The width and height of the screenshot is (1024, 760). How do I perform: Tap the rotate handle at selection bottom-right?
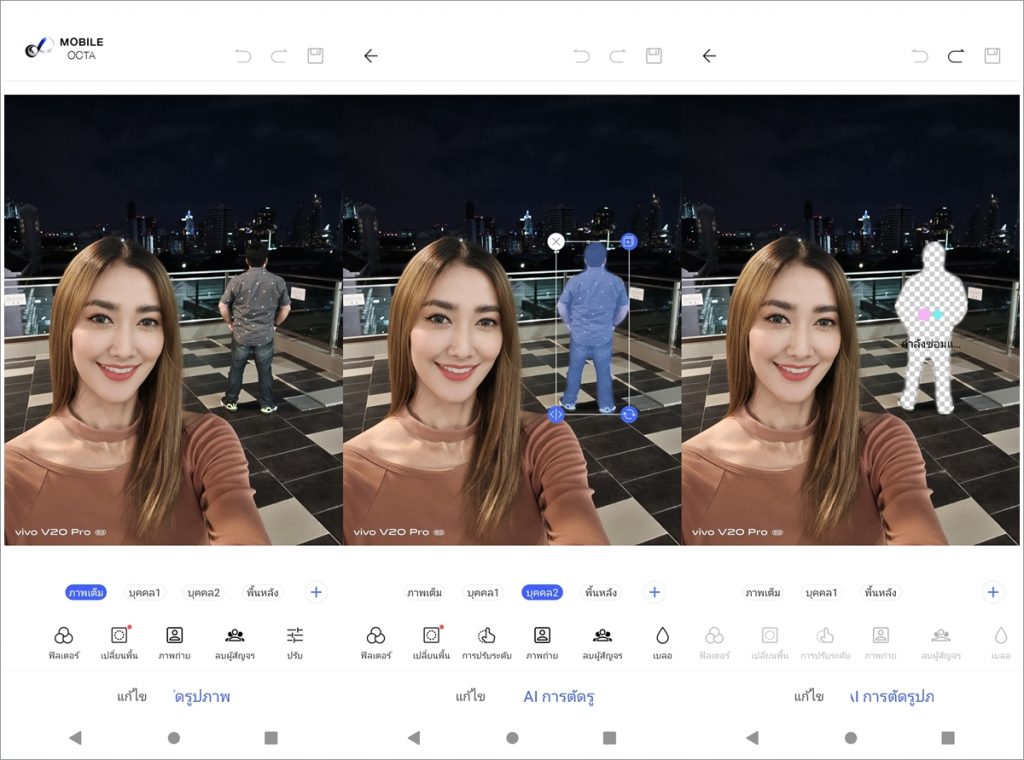629,414
